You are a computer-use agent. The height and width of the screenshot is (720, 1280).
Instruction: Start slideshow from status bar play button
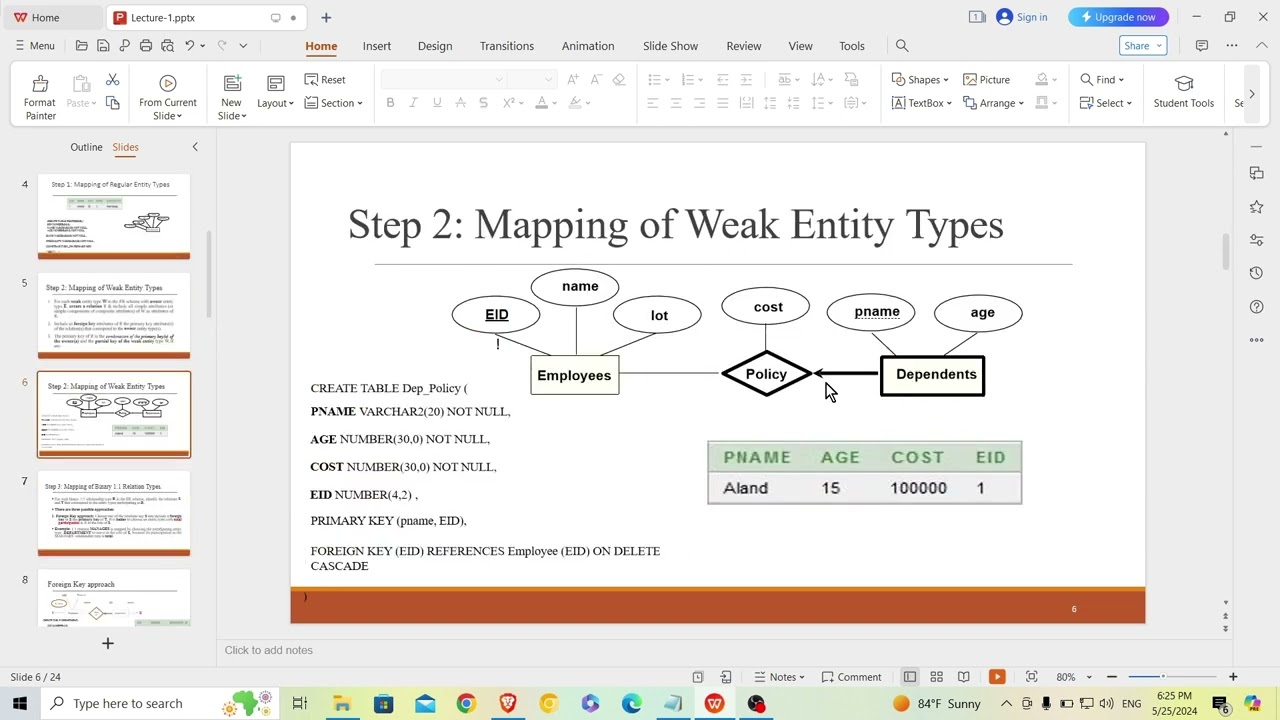[997, 677]
